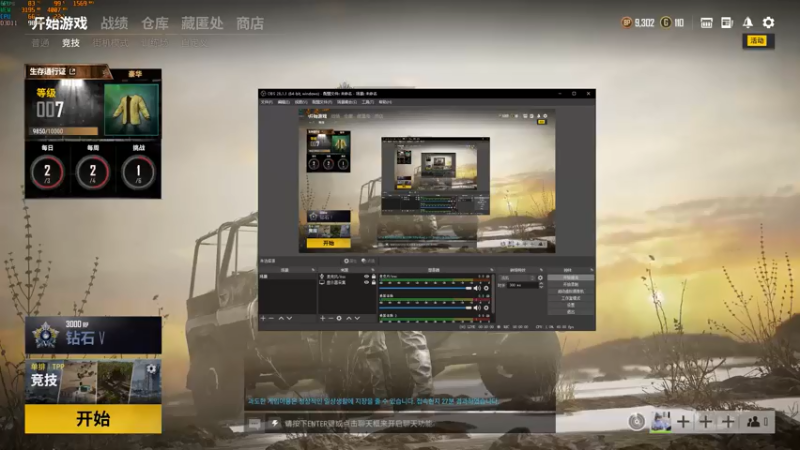Mute the second OBS mixer channel
The width and height of the screenshot is (800, 450).
477,308
